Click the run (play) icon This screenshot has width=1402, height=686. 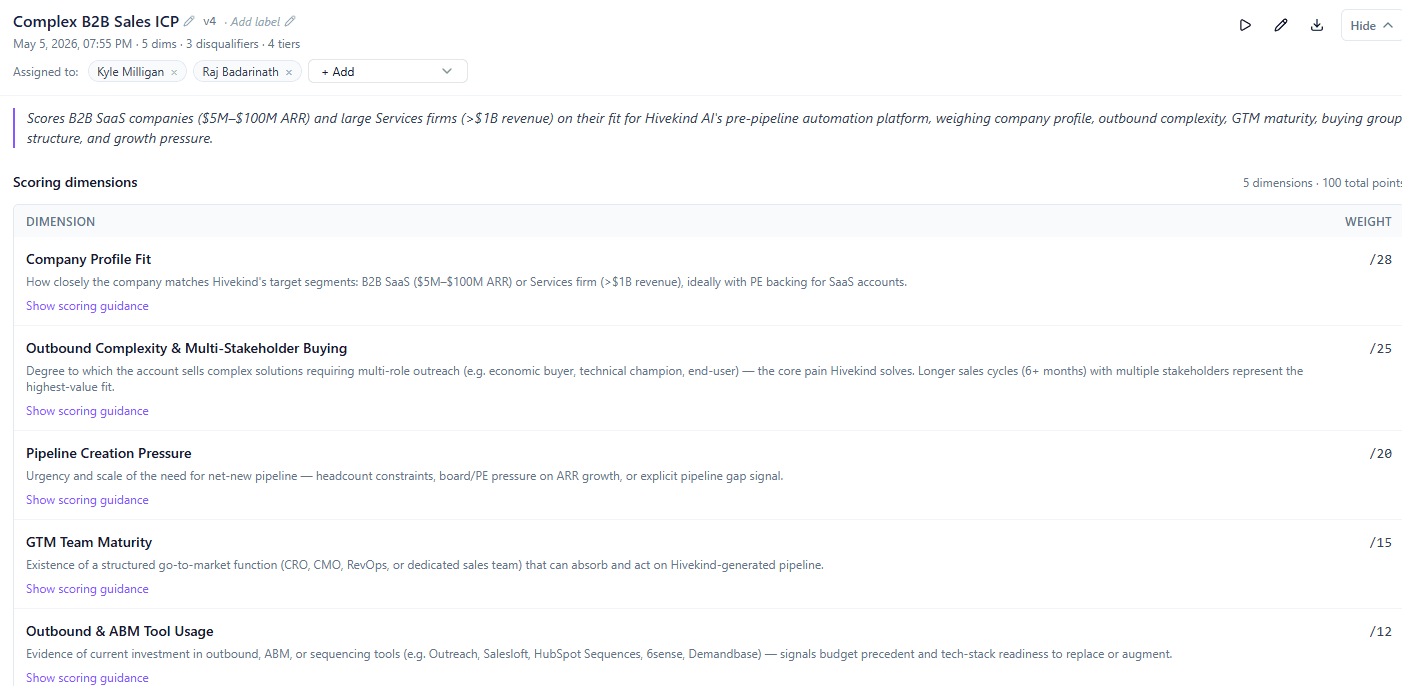[1245, 25]
